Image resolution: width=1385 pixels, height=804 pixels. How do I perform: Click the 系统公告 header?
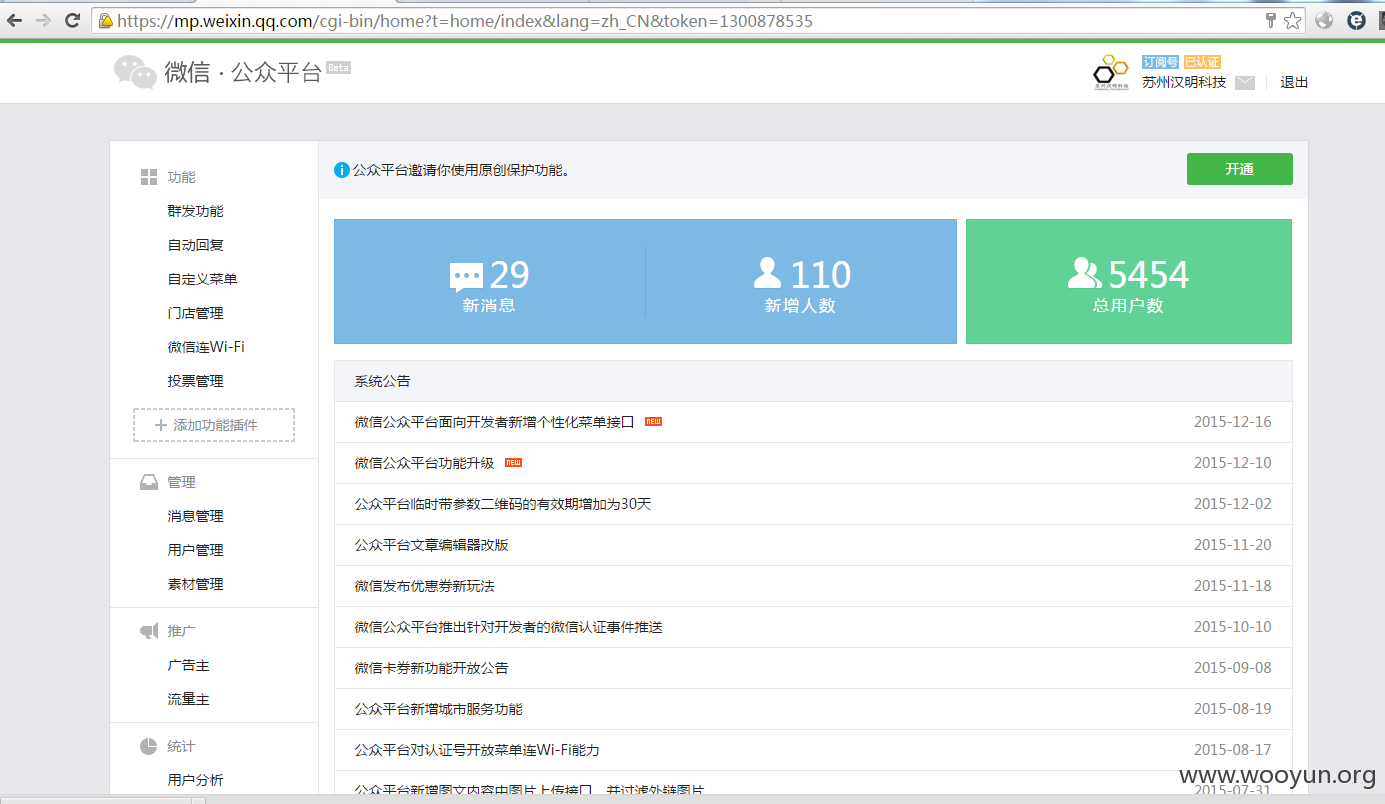point(382,381)
